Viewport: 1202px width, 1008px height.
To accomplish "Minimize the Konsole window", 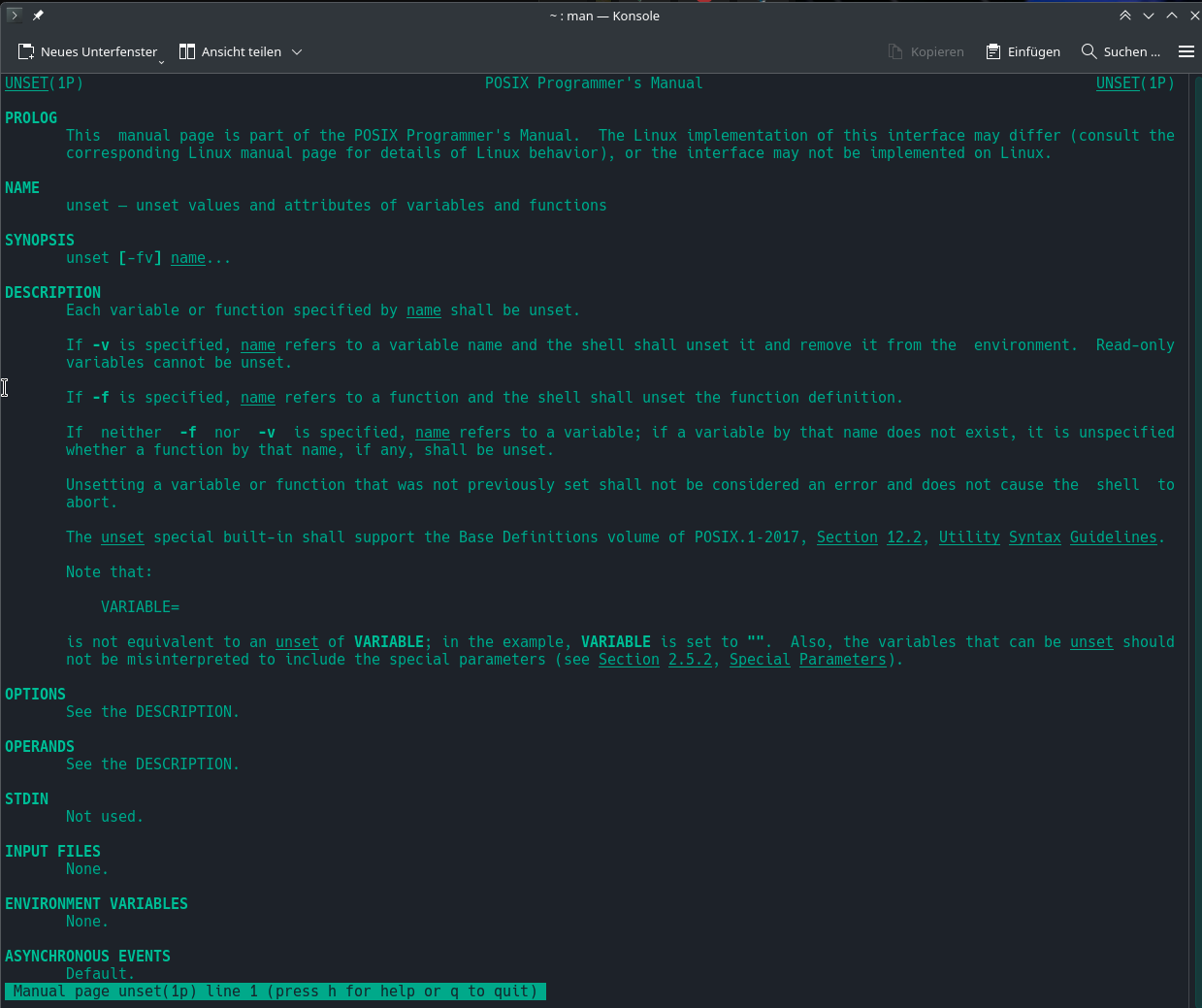I will tap(1149, 16).
